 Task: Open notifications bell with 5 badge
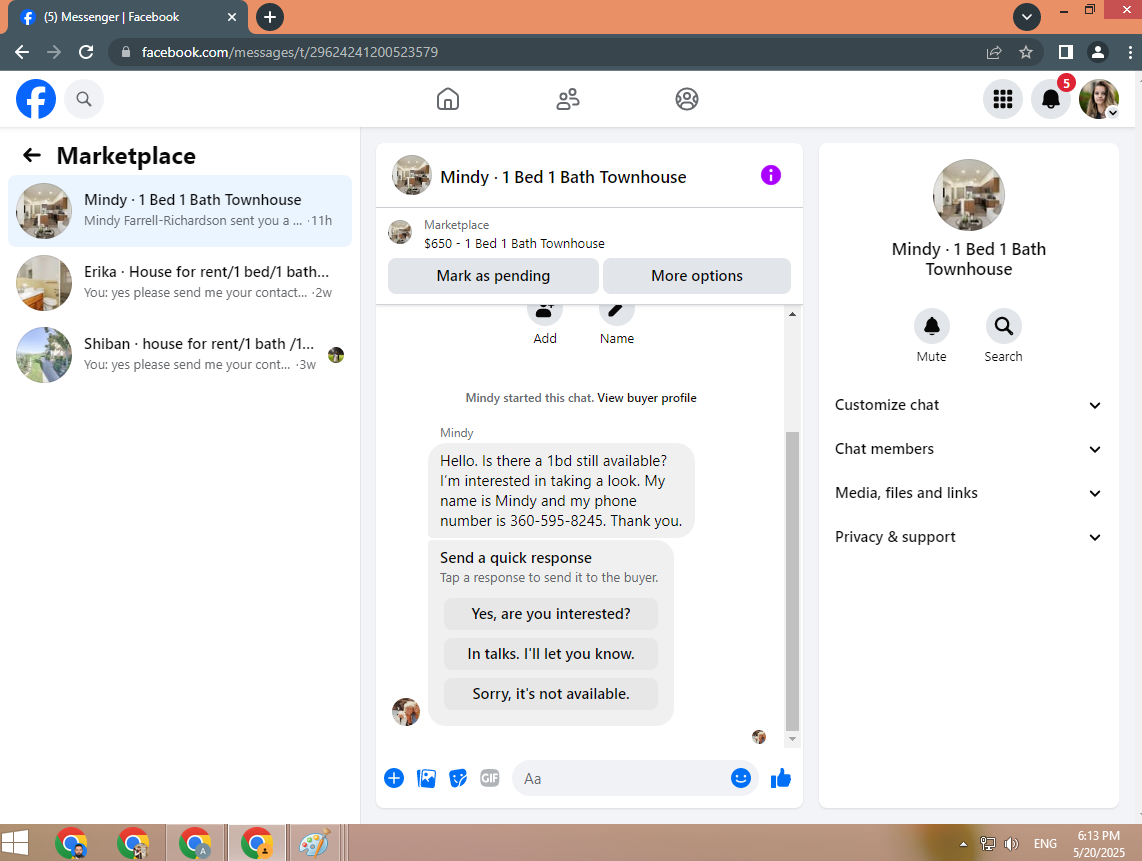[1050, 99]
